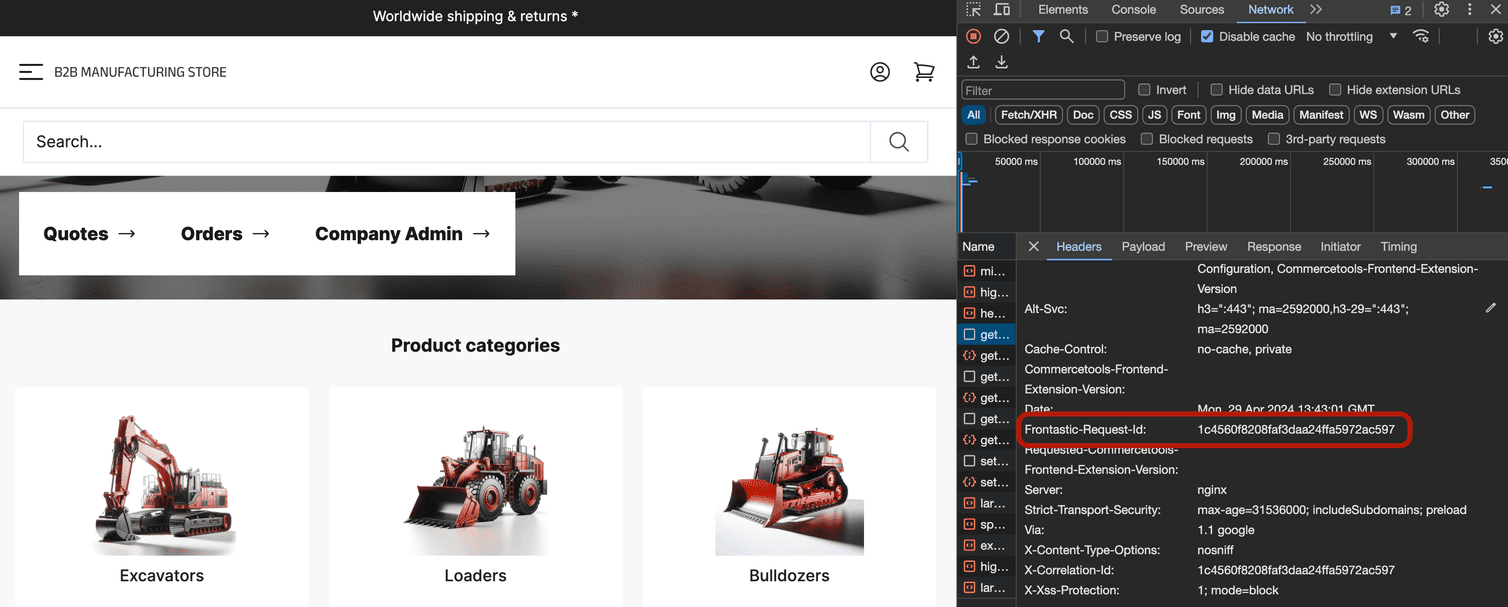The height and width of the screenshot is (607, 1508).
Task: Export HAR file via download icon
Action: tap(1001, 62)
